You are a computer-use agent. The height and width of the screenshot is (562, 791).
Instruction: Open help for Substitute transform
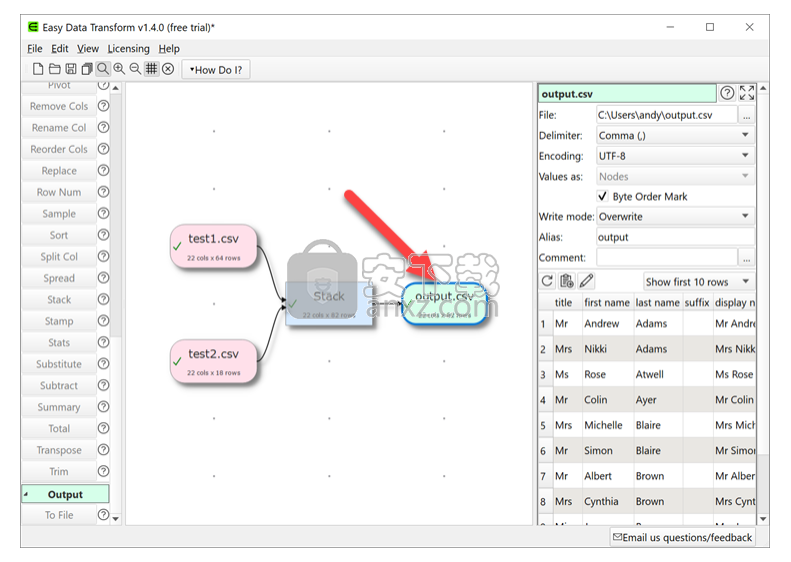point(103,364)
